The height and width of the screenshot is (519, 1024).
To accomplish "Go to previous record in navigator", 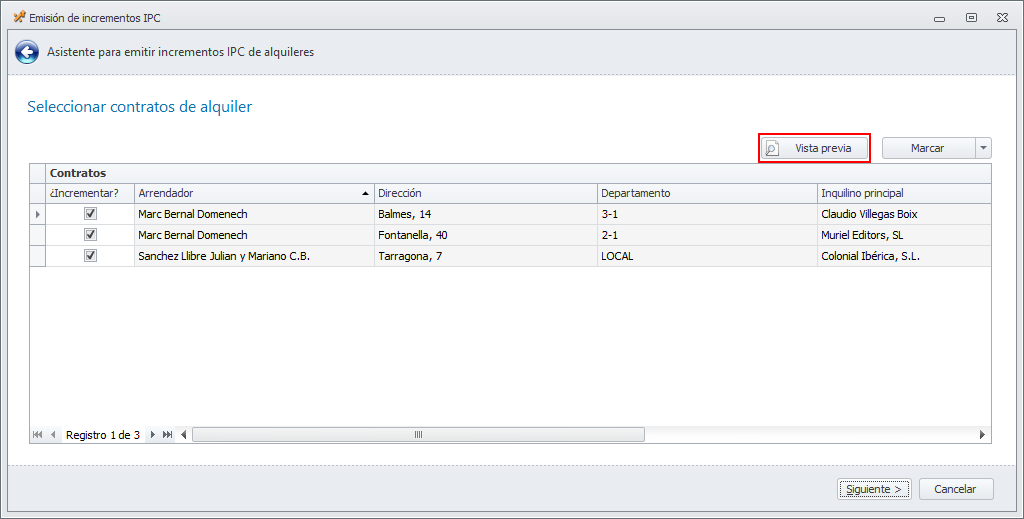I will [53, 435].
